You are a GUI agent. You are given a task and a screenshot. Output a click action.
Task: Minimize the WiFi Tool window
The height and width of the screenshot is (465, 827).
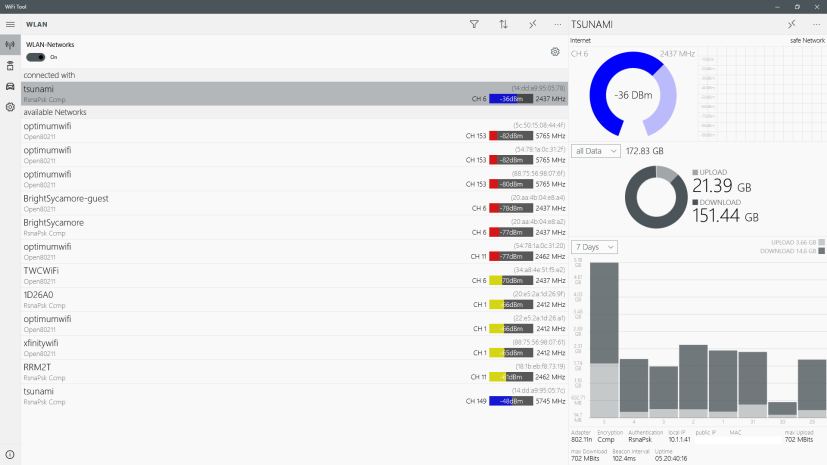point(778,7)
